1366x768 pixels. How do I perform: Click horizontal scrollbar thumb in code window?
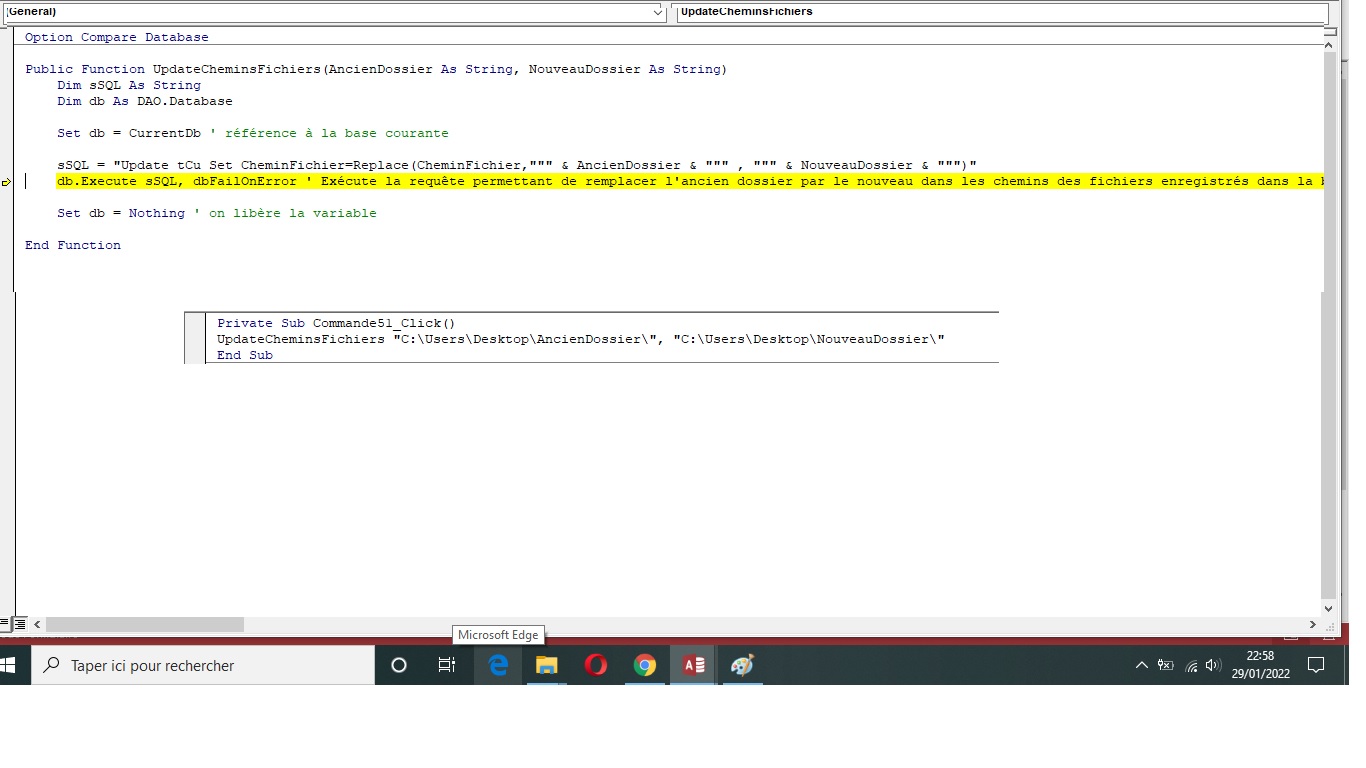coord(144,624)
